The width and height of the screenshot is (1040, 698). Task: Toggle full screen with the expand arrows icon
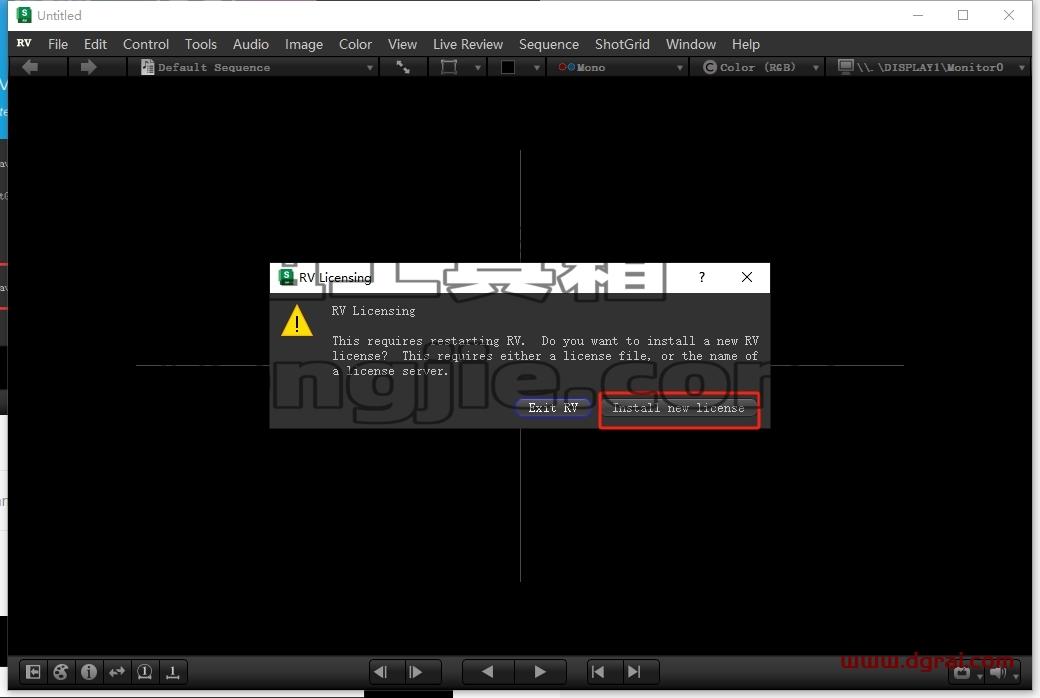[403, 67]
